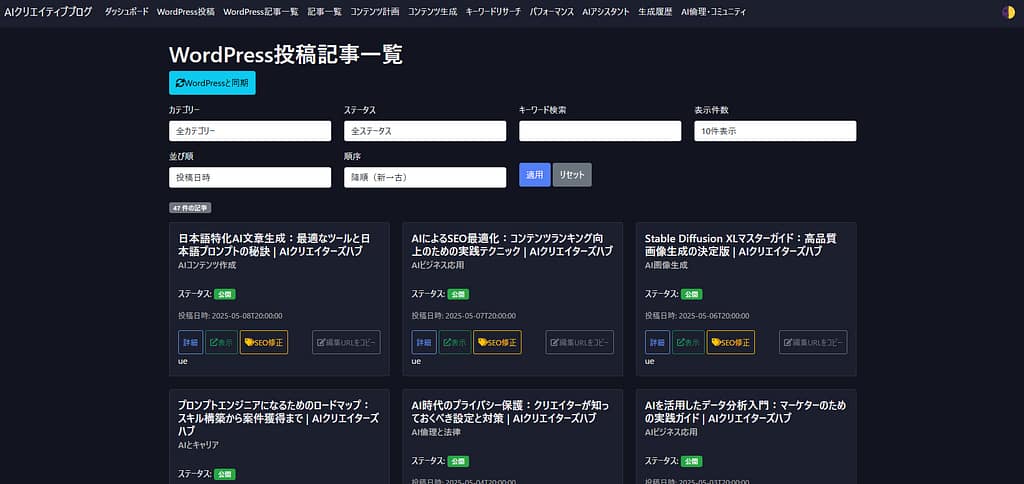Open the ステータス dropdown

click(425, 131)
